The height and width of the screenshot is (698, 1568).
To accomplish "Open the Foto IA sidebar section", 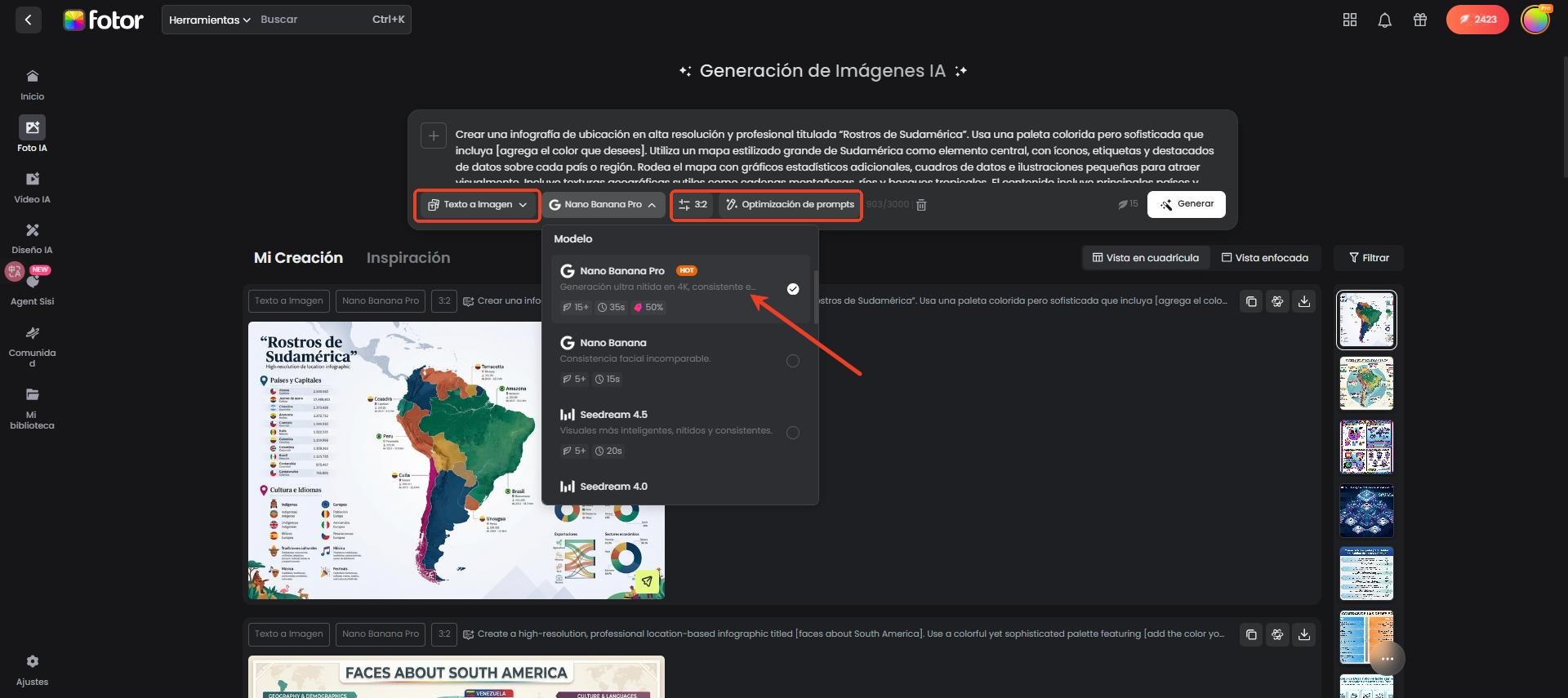I will (x=32, y=134).
